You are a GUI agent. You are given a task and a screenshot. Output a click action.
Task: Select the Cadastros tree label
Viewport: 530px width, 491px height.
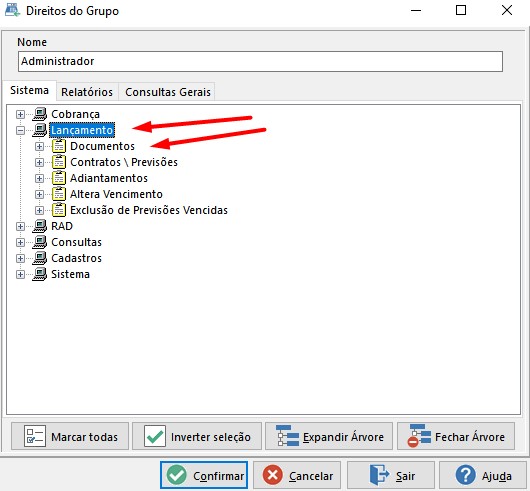click(76, 258)
